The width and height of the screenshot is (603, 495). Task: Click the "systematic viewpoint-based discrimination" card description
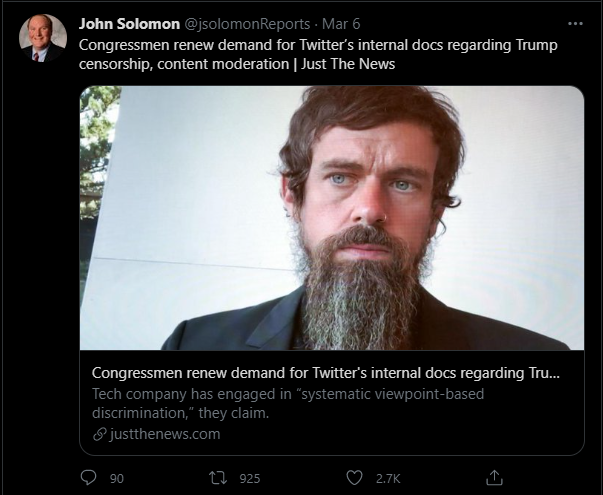pos(286,403)
